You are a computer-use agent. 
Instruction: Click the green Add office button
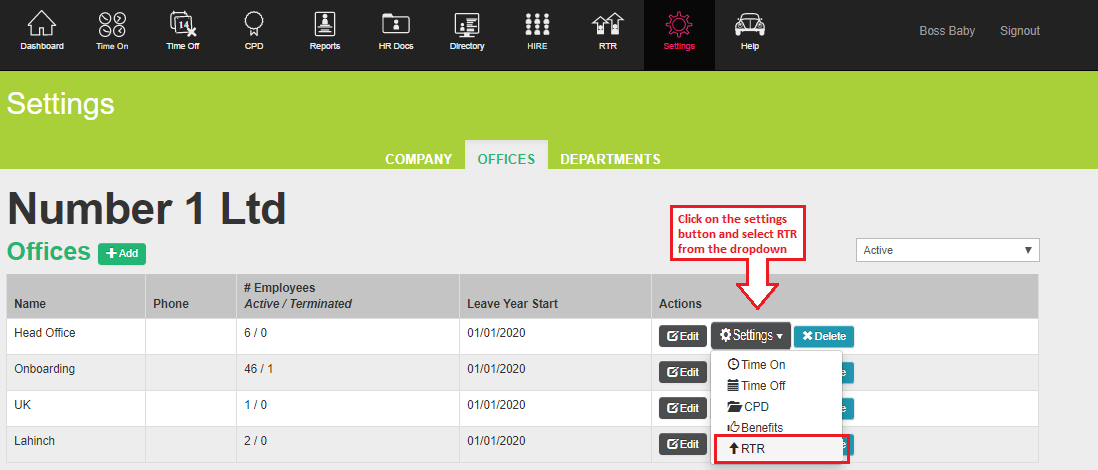click(122, 254)
